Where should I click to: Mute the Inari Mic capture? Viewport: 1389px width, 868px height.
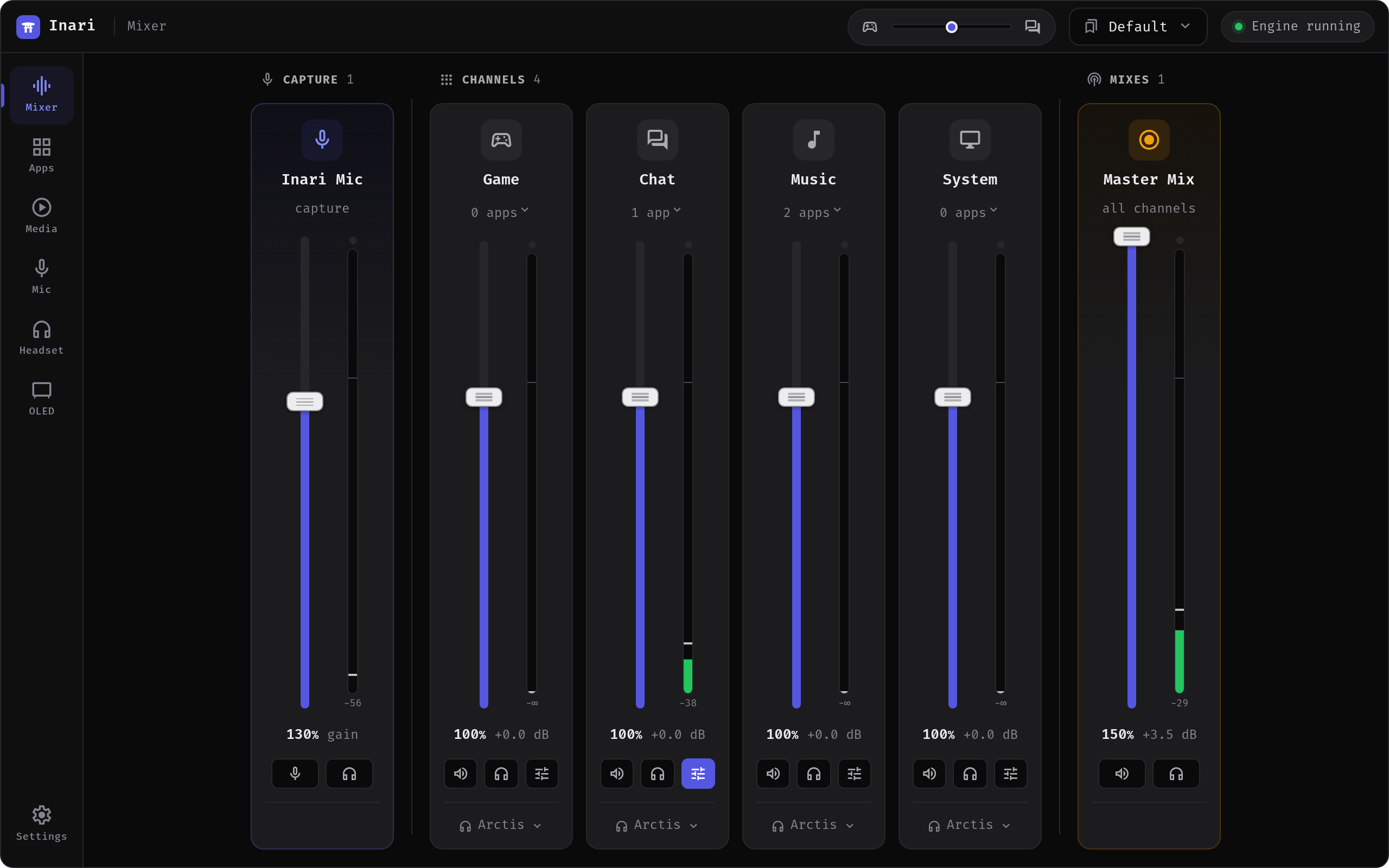pyautogui.click(x=295, y=773)
